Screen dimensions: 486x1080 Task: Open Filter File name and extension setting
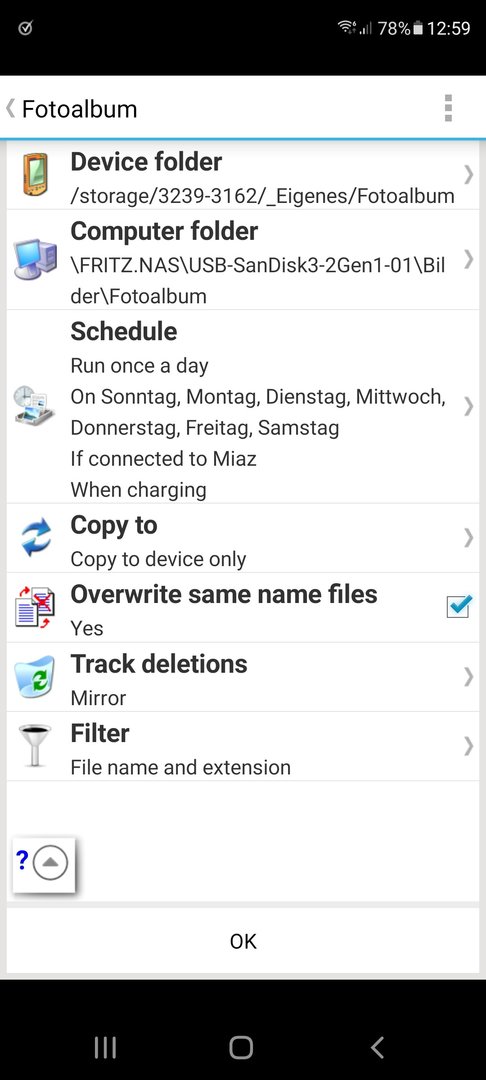point(243,746)
